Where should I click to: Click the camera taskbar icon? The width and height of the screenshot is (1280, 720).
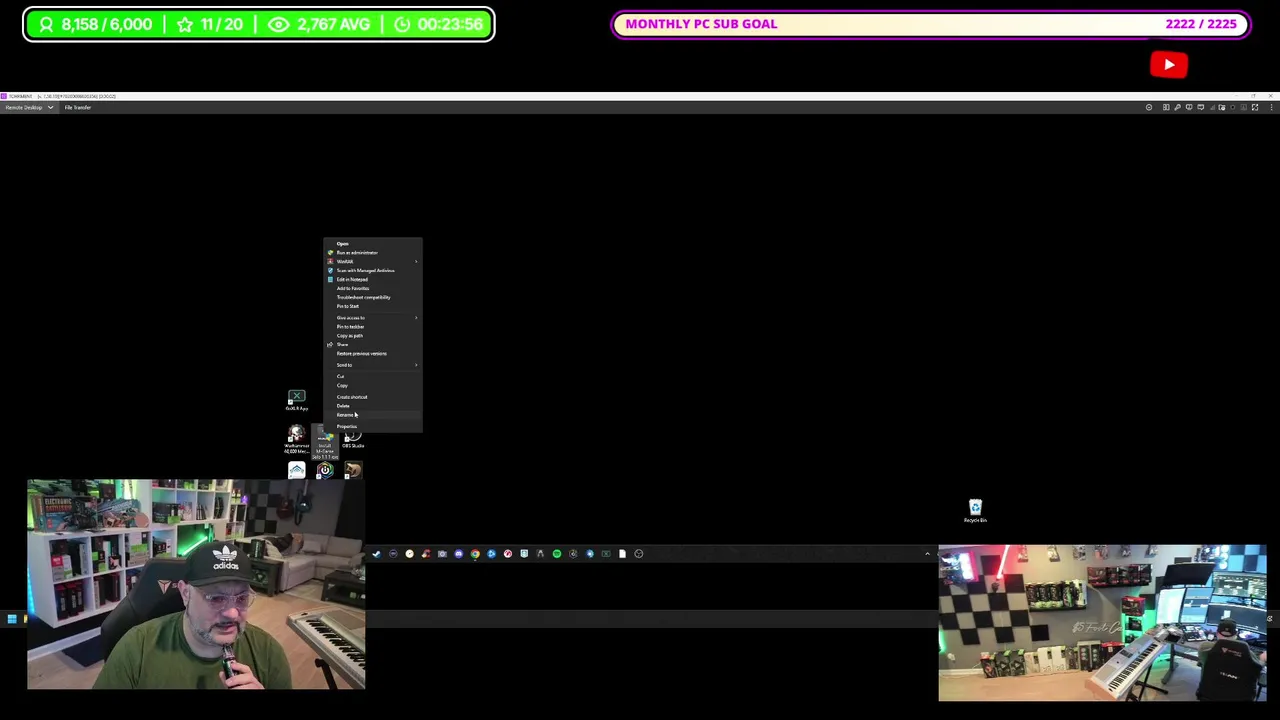tap(442, 554)
